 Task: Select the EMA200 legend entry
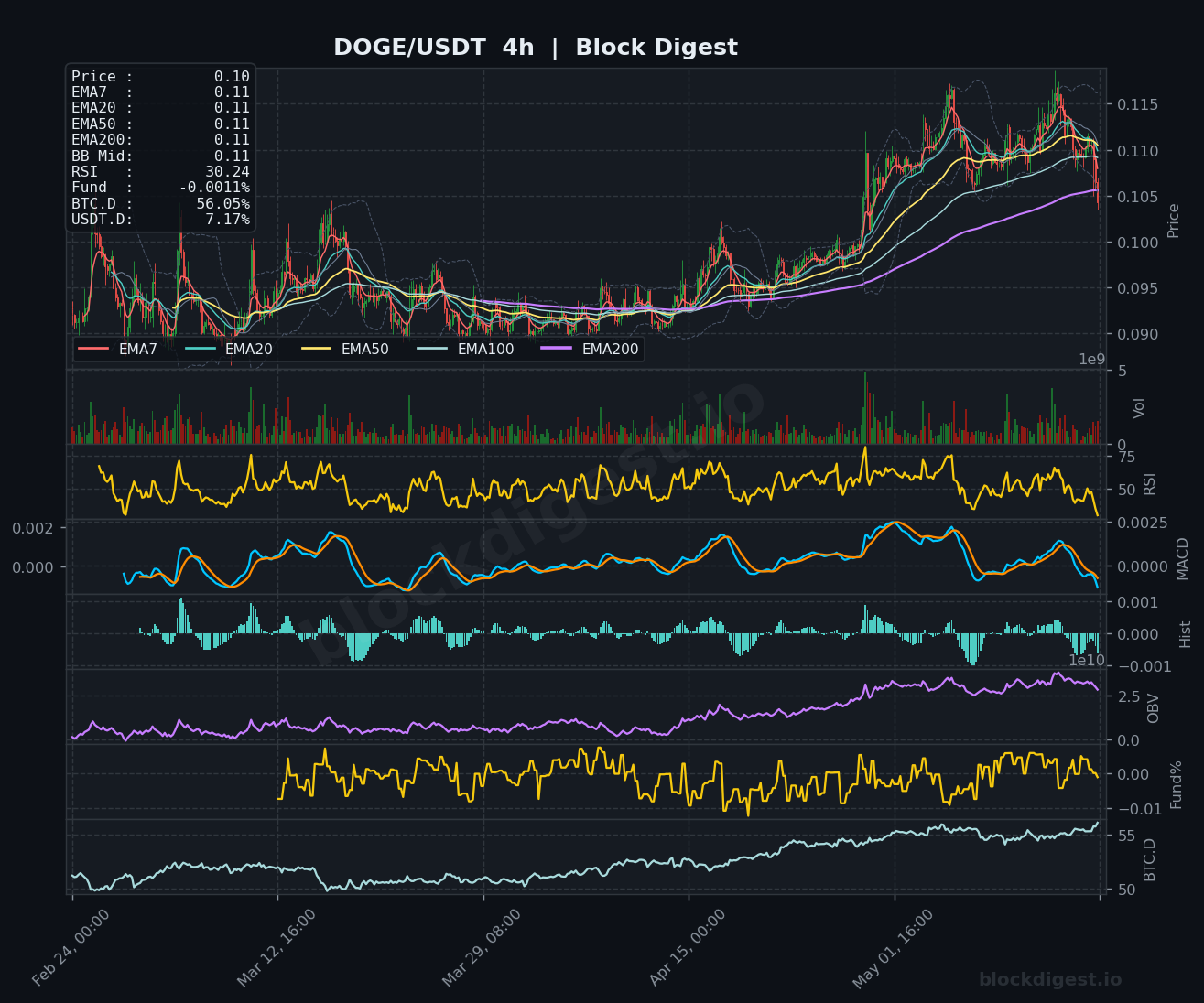click(x=590, y=349)
